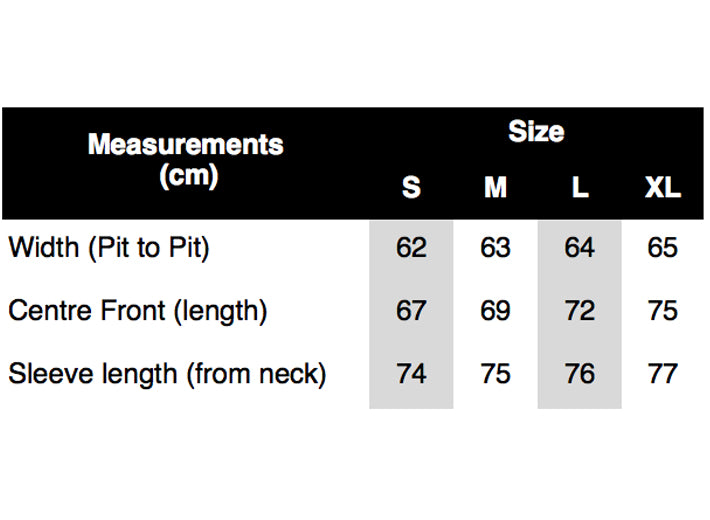
Task: Click width value 63 for size M
Action: pyautogui.click(x=495, y=247)
